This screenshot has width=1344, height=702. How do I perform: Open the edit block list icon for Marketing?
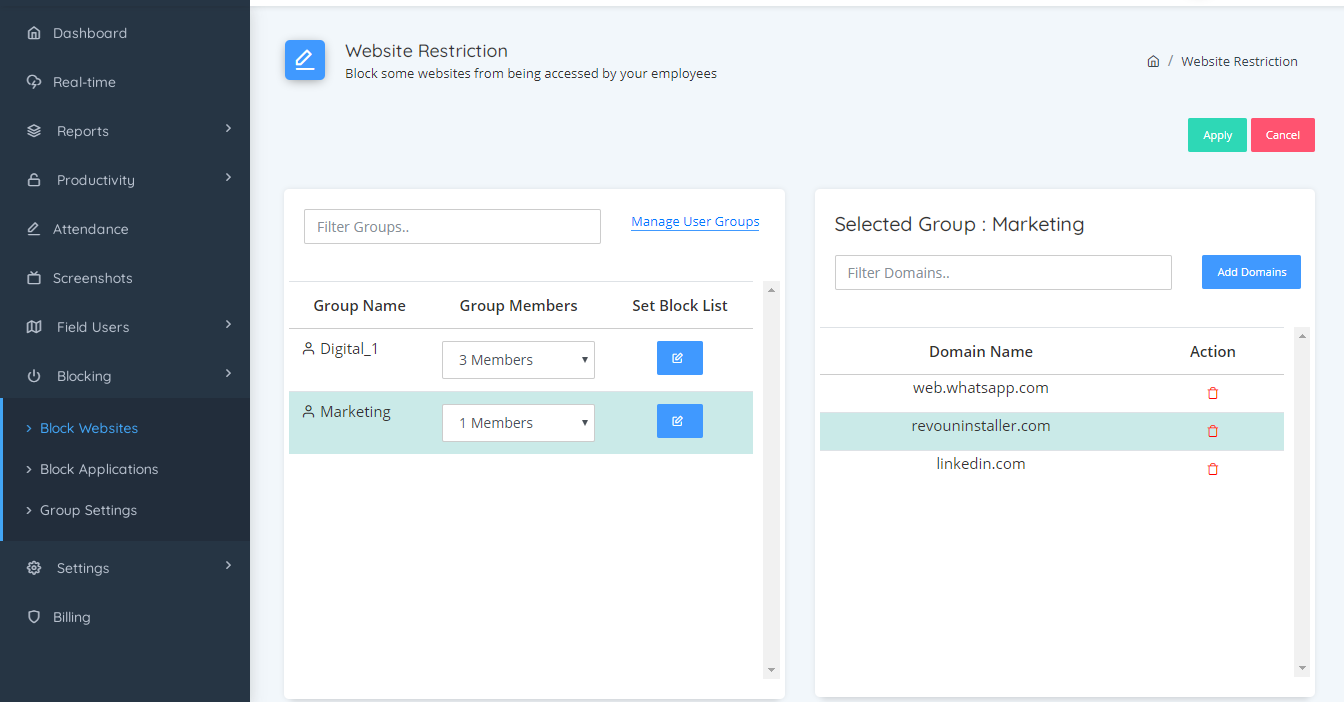tap(679, 421)
